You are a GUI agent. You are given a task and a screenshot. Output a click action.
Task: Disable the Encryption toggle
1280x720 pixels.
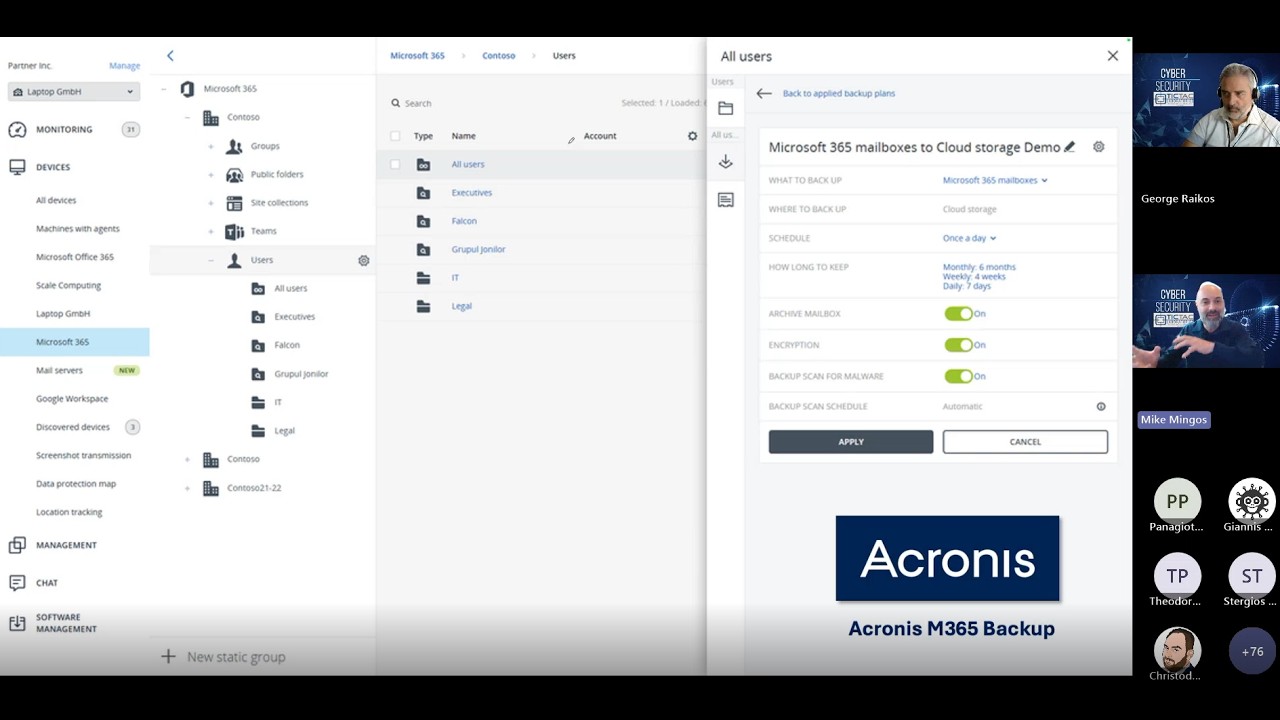click(958, 345)
